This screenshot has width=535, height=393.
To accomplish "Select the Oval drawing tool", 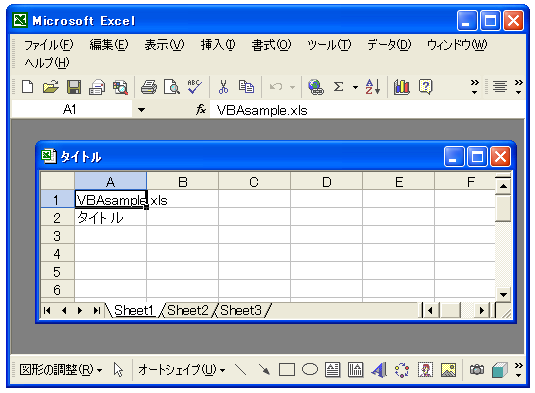I will (x=310, y=369).
